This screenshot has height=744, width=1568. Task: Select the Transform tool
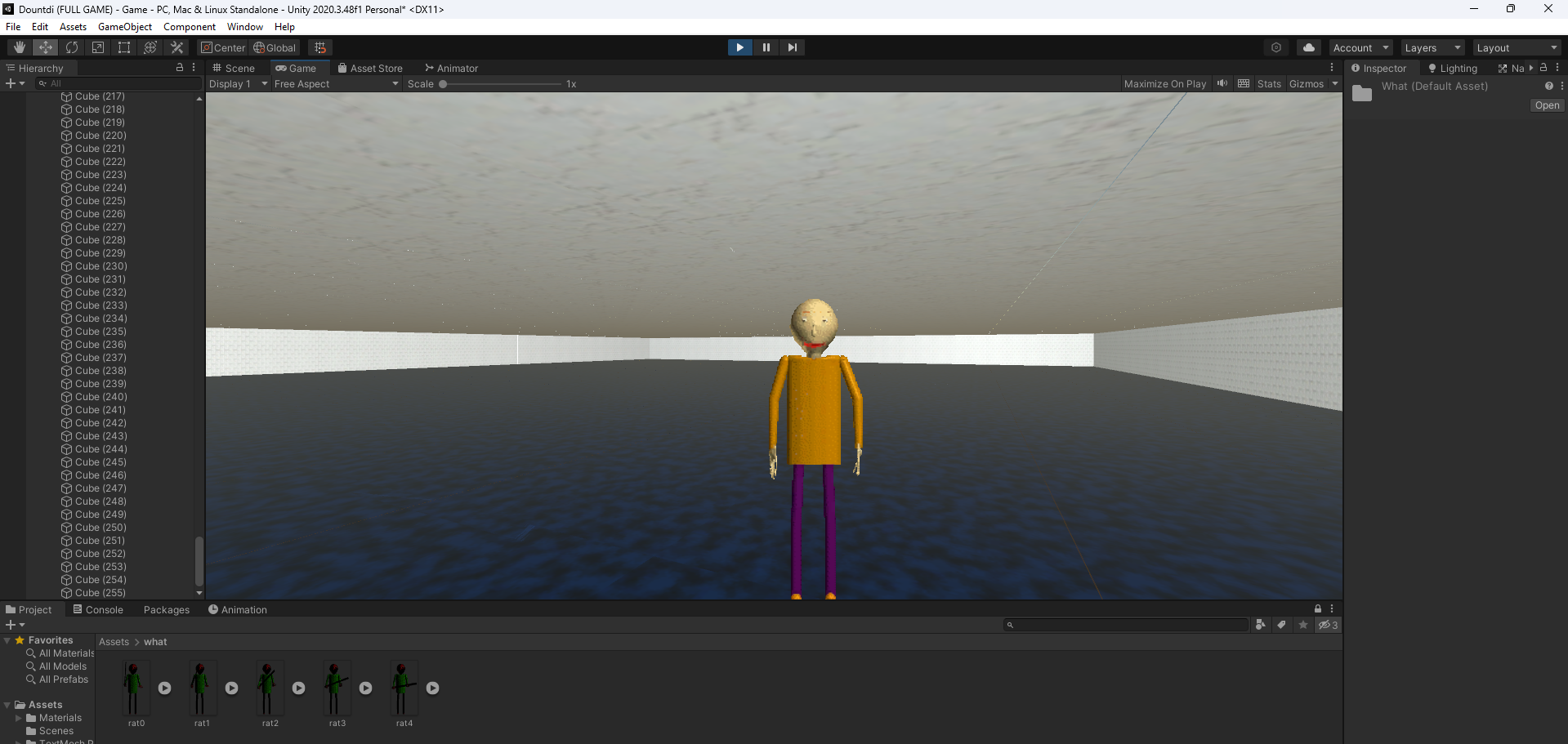coord(150,47)
